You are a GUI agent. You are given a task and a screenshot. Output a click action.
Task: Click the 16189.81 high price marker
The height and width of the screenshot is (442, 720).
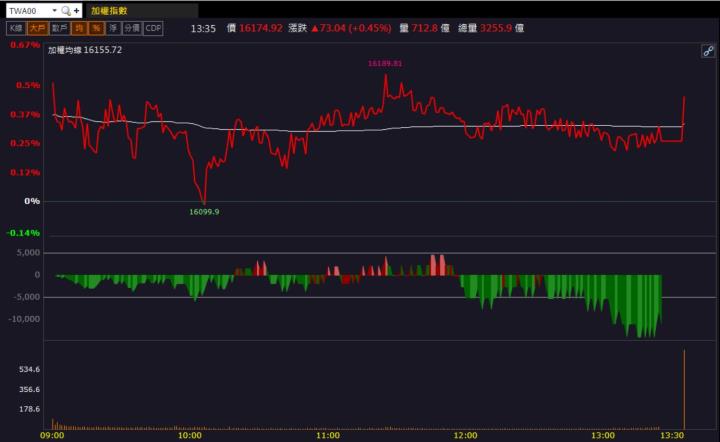(x=385, y=63)
